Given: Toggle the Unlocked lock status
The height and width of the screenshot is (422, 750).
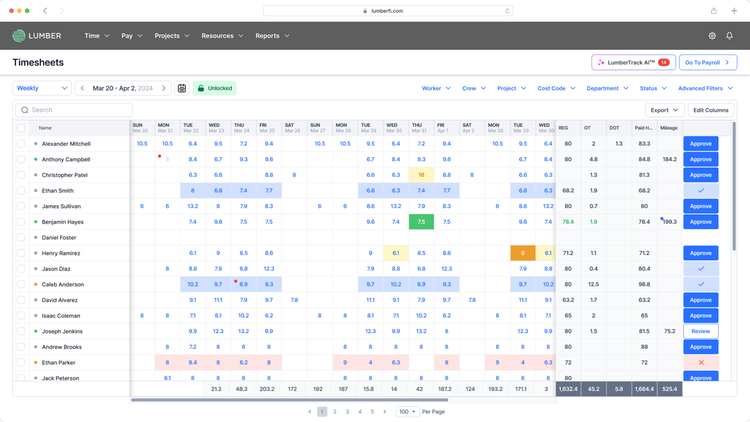Looking at the screenshot, I should pyautogui.click(x=215, y=88).
